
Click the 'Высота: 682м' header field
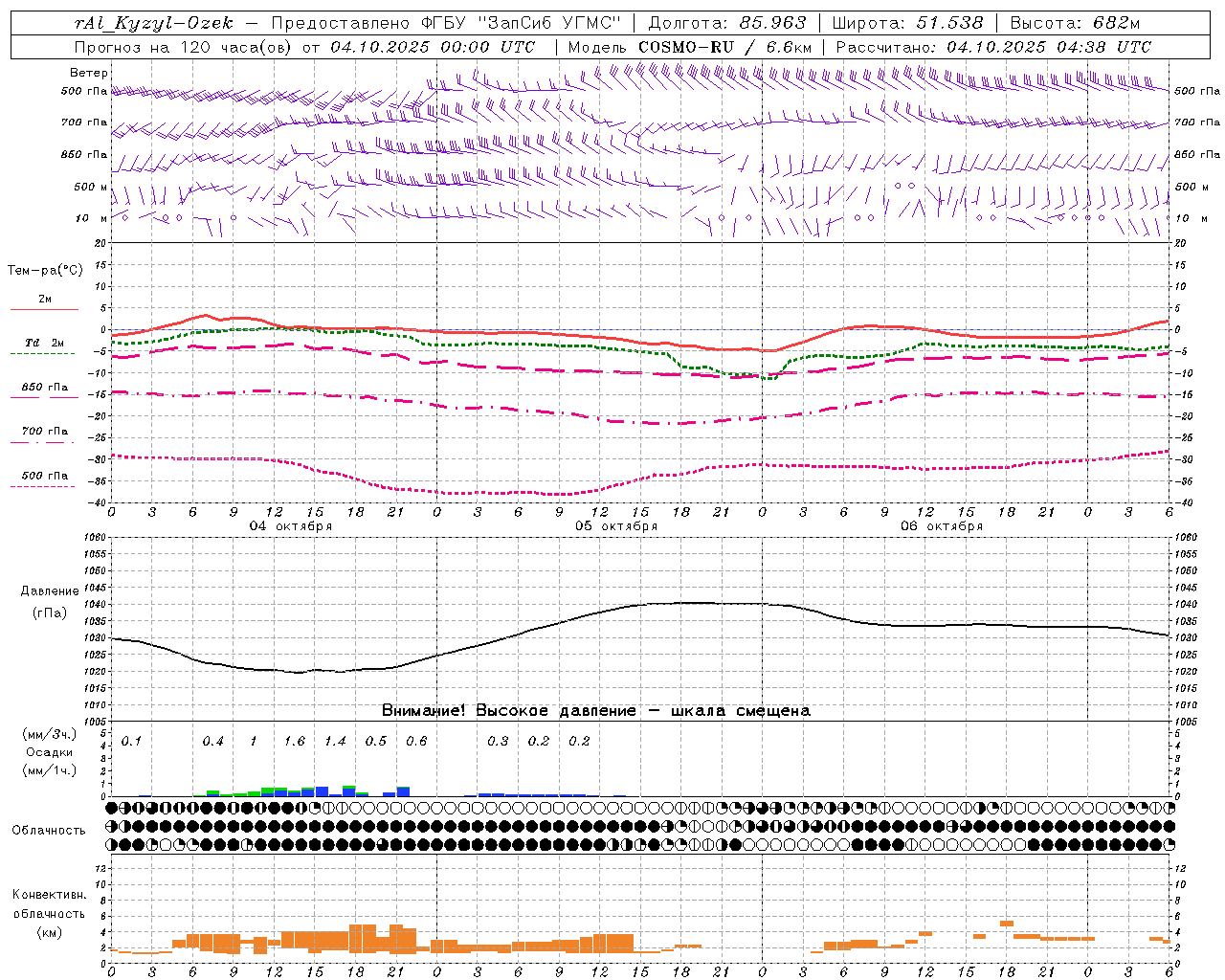point(1075,23)
